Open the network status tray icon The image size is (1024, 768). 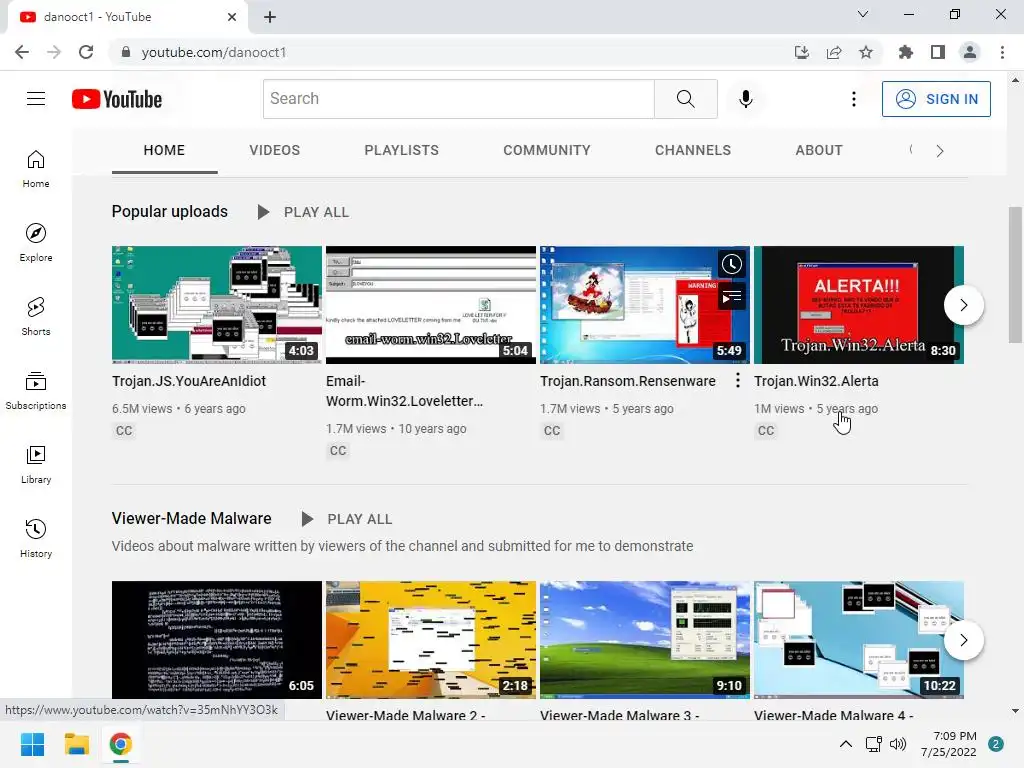[873, 744]
